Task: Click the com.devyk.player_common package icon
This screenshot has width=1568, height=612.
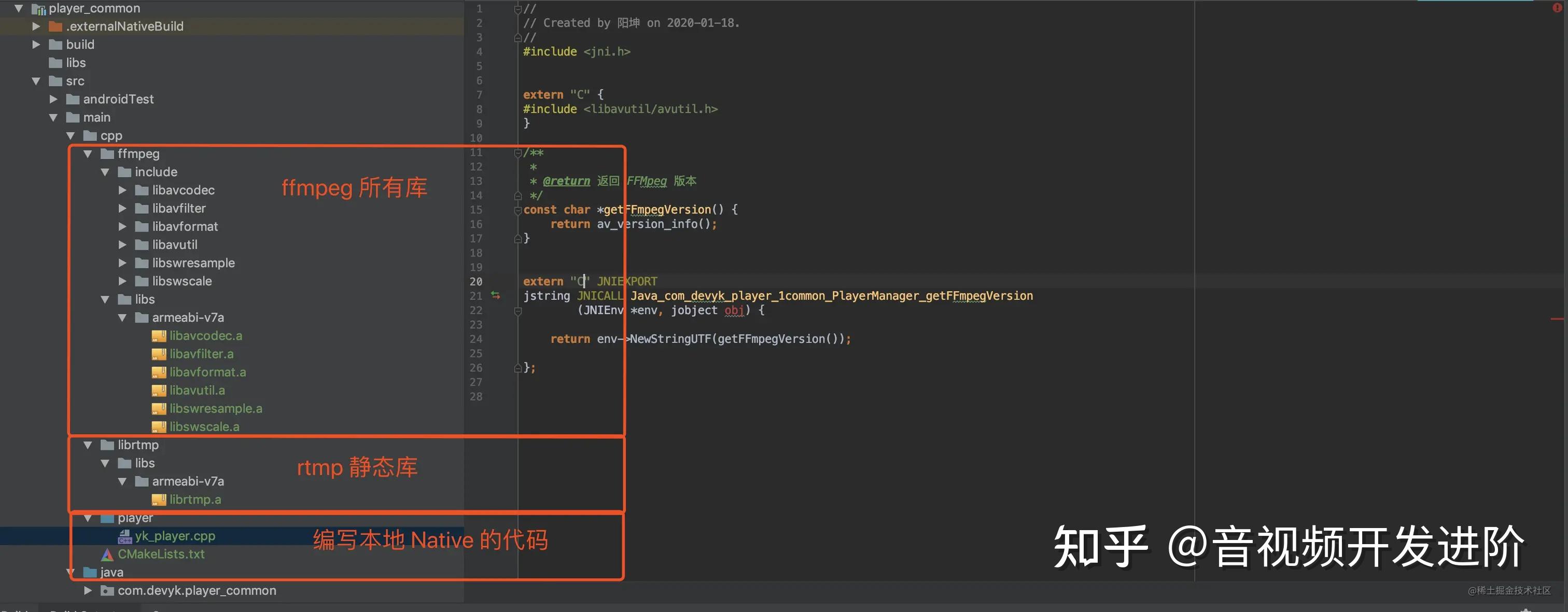Action: [107, 591]
